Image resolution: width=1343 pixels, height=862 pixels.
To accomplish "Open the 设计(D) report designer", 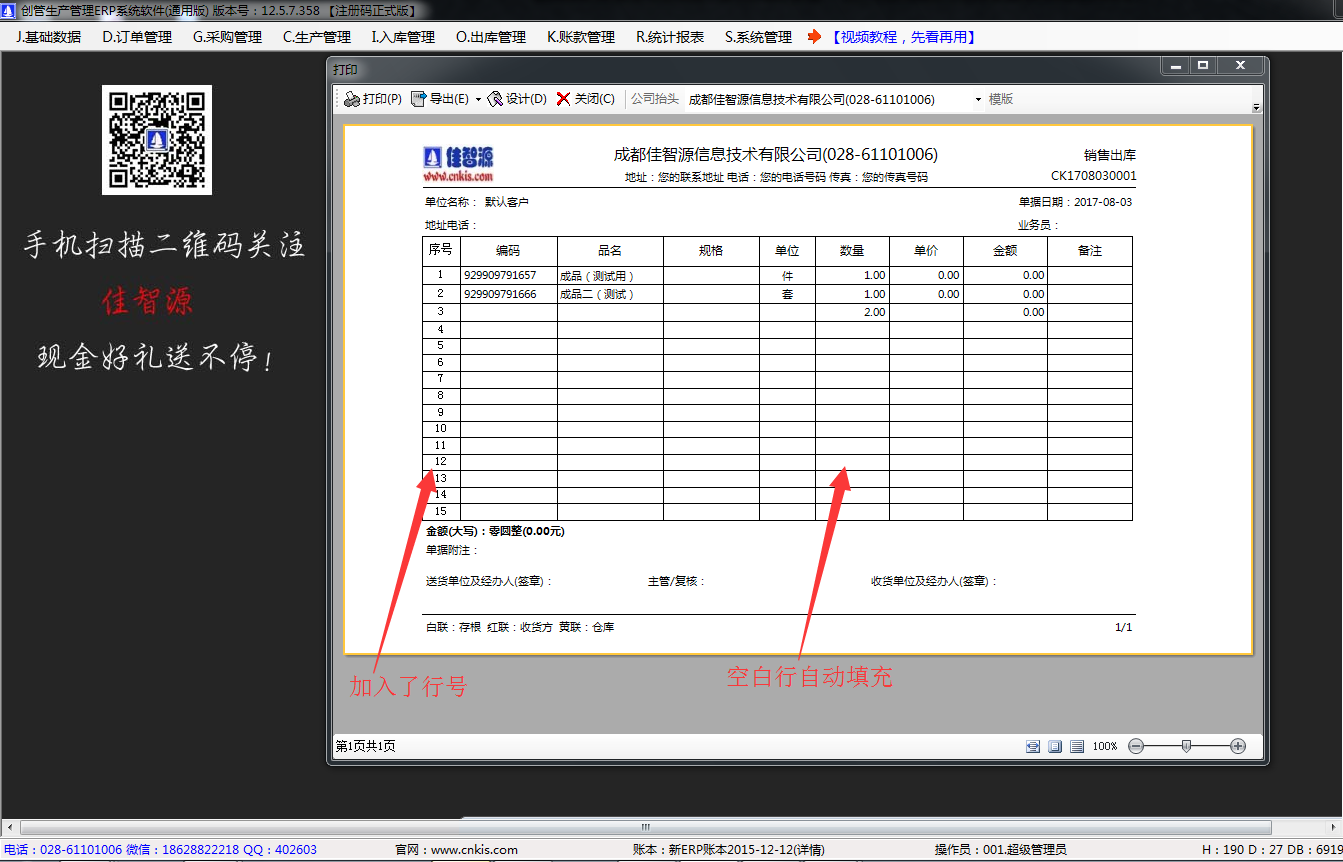I will coord(494,99).
